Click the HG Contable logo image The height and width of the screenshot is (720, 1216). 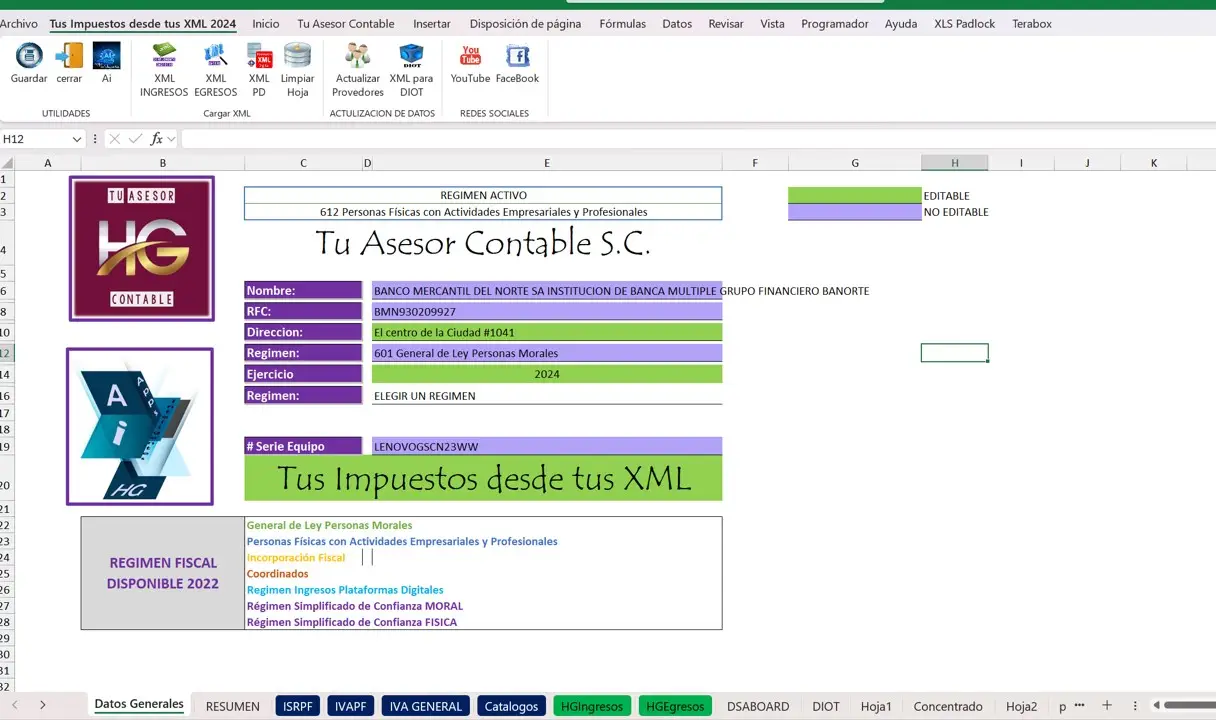[x=141, y=248]
